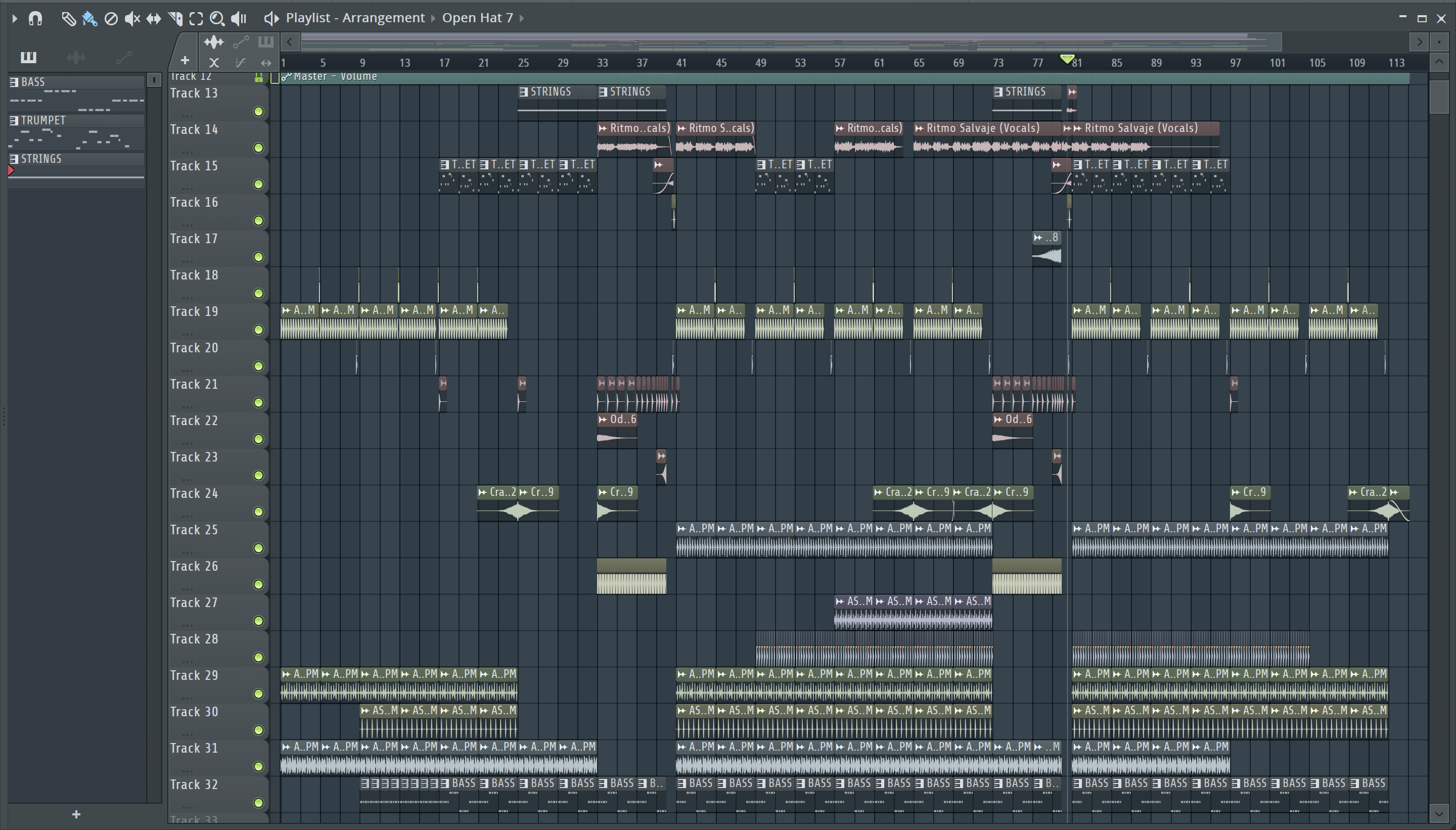Mute Track 21 with green switch
Screen dimensions: 1456x830
click(258, 403)
